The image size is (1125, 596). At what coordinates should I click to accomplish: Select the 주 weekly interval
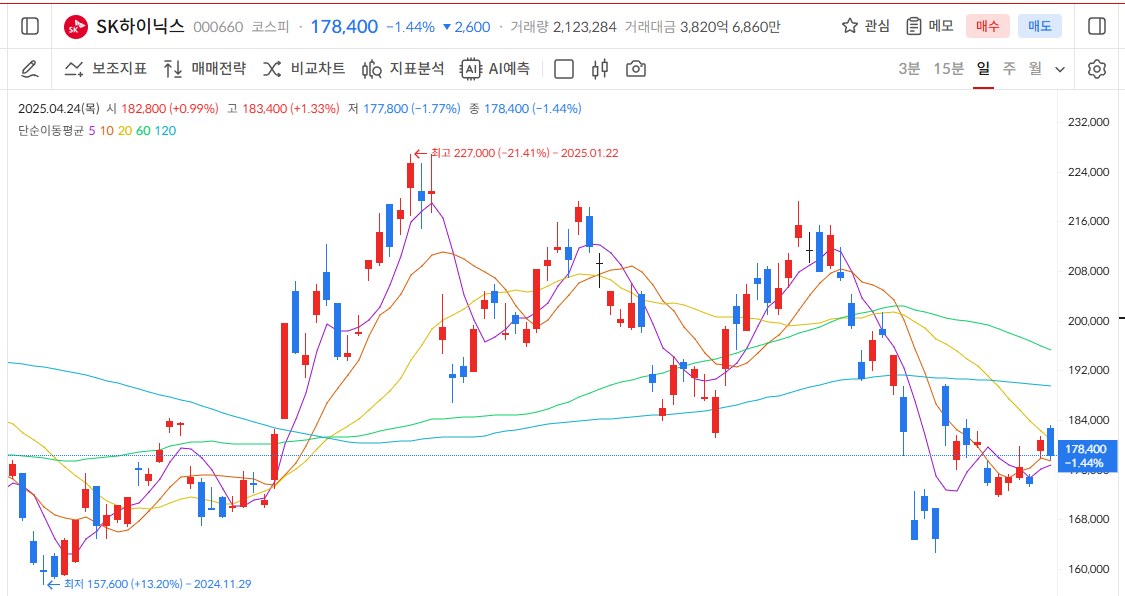tap(1009, 69)
